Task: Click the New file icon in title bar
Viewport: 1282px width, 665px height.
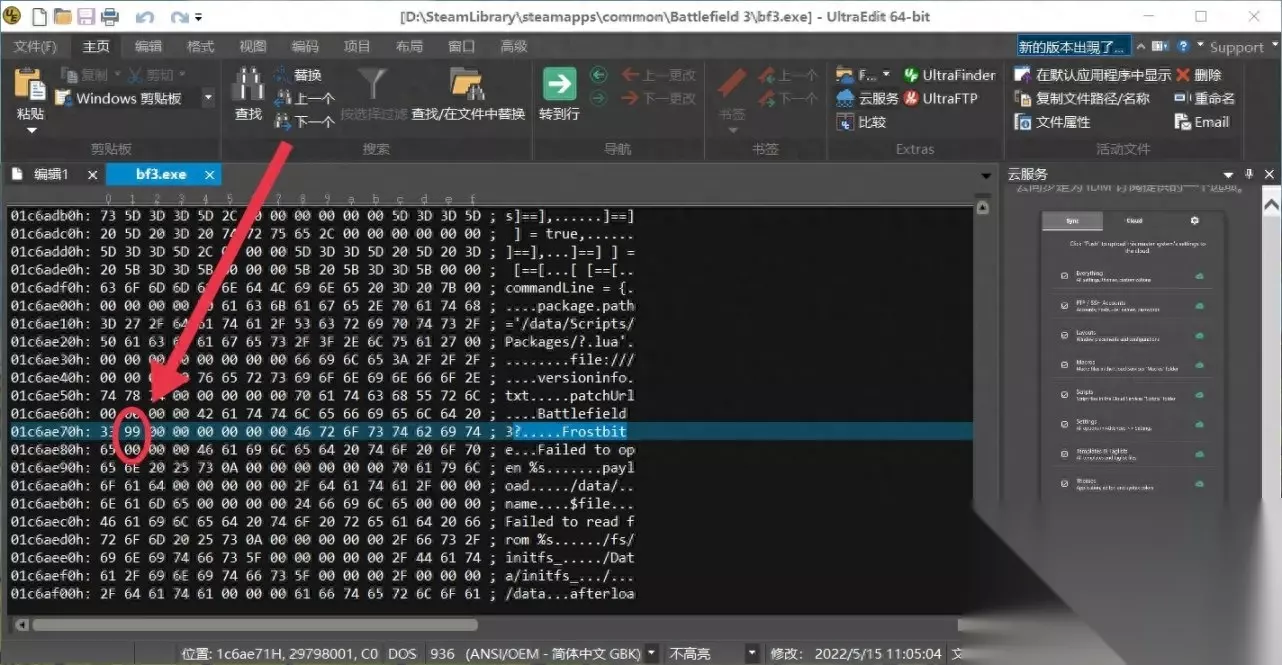Action: pos(39,17)
